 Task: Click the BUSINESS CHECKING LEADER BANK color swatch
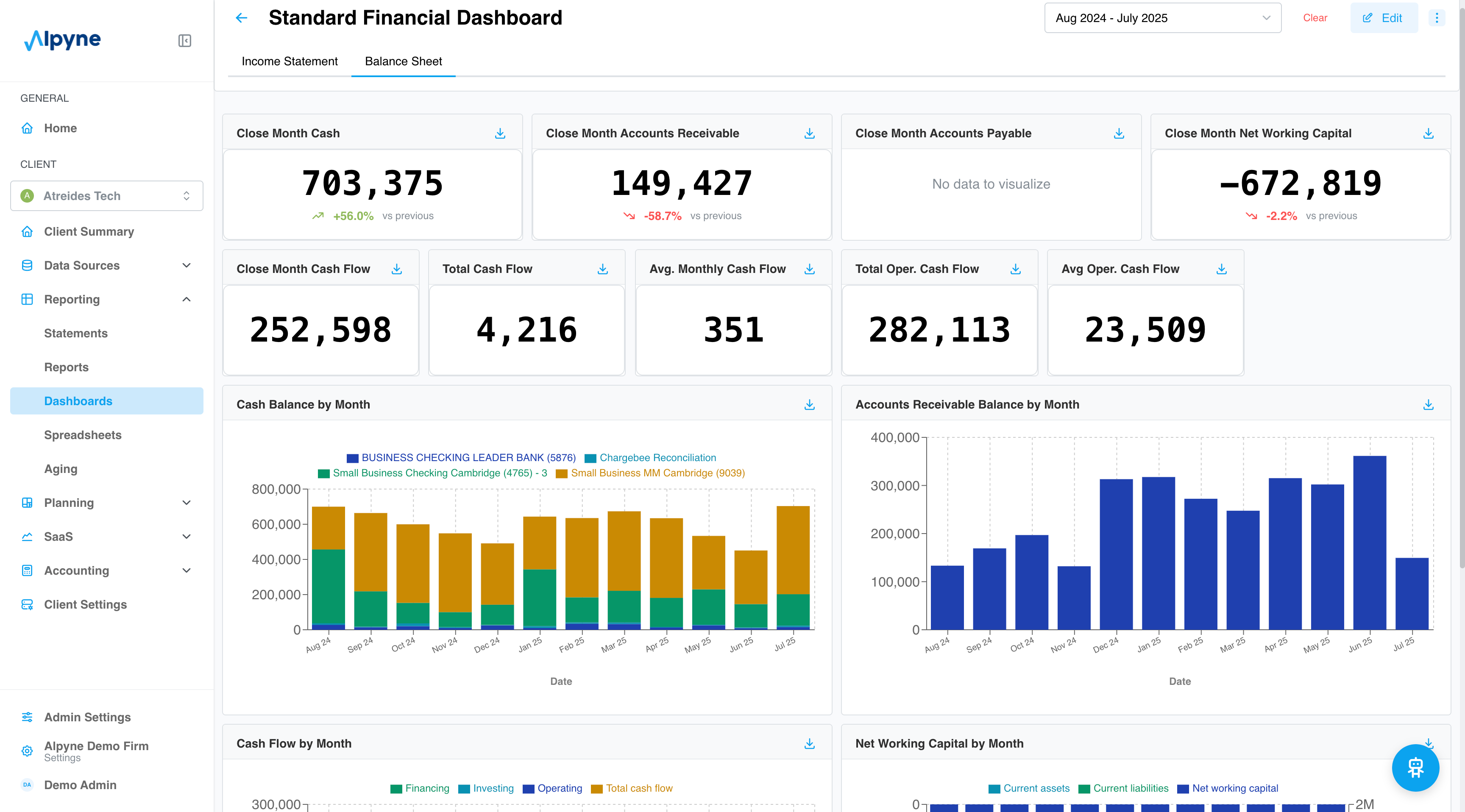pos(353,458)
